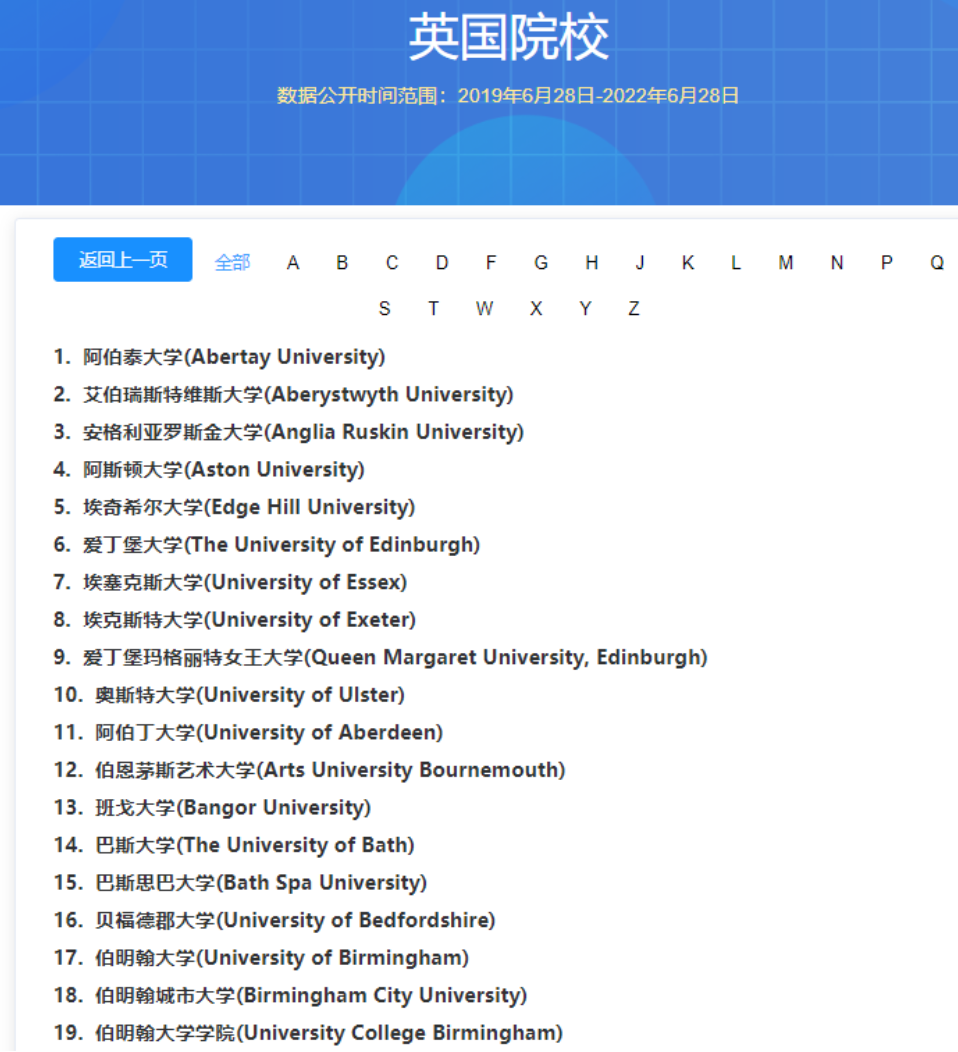Open Queen Margaret University, Edinburgh entry

pos(394,658)
